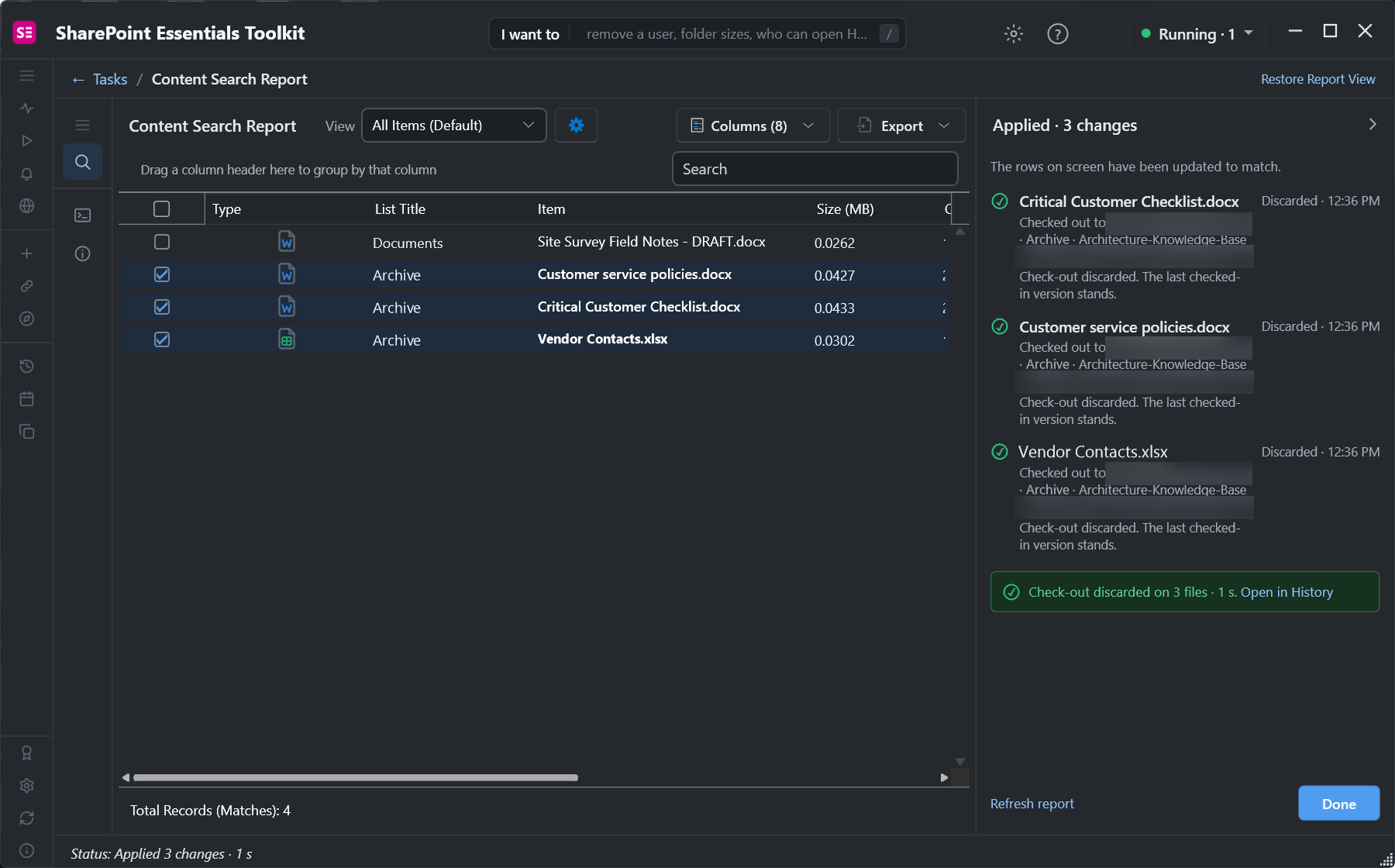Image resolution: width=1395 pixels, height=868 pixels.
Task: Sort by the List Title column header
Action: (x=400, y=209)
